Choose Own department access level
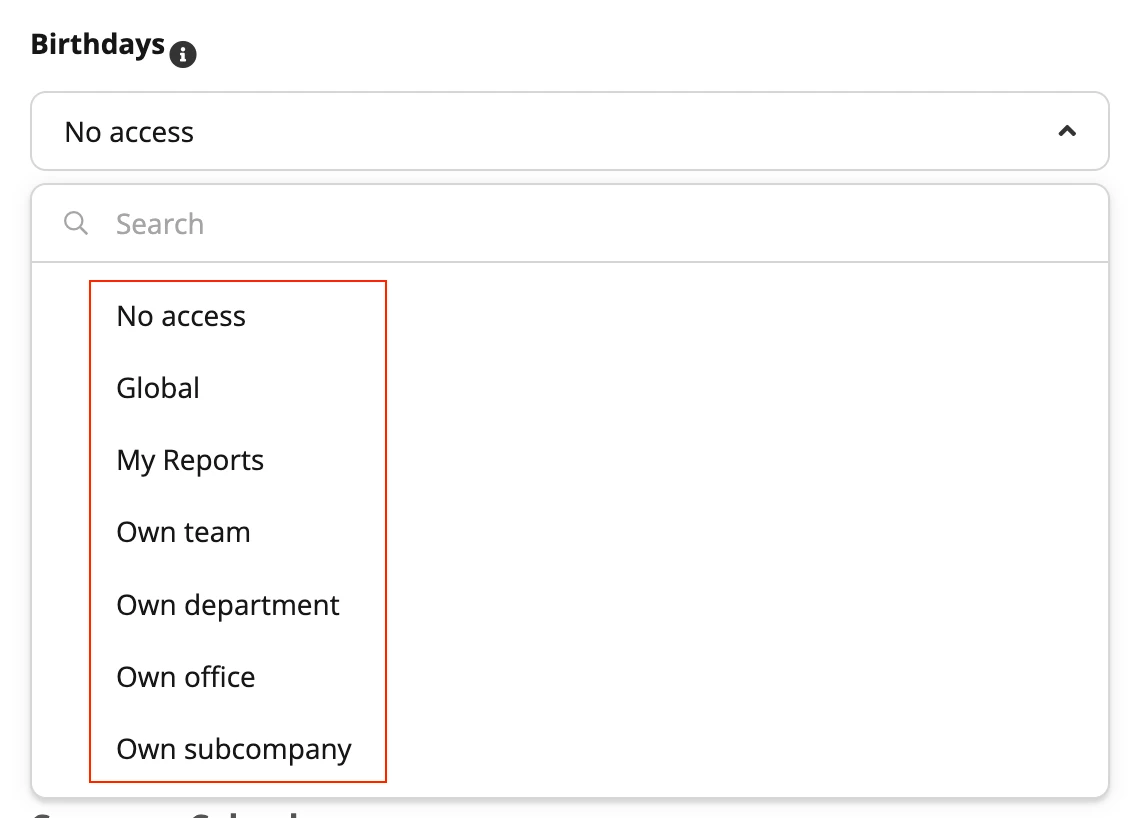The height and width of the screenshot is (818, 1146). (228, 605)
